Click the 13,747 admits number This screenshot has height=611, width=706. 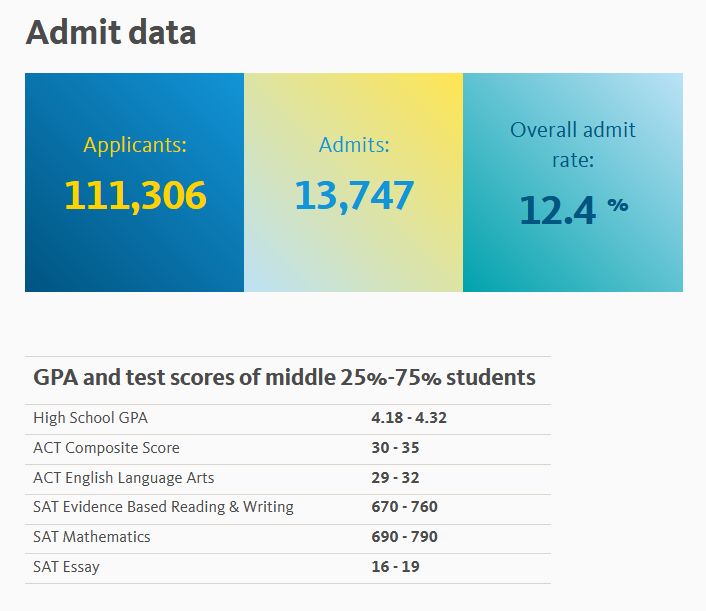(354, 195)
